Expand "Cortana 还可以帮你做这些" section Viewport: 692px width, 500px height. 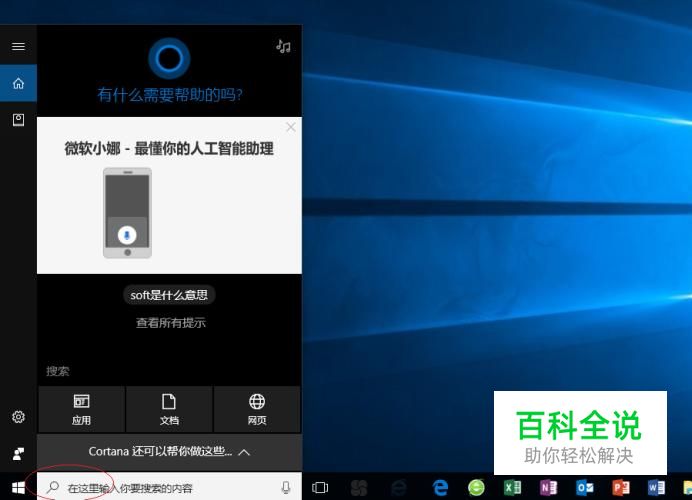(x=169, y=452)
